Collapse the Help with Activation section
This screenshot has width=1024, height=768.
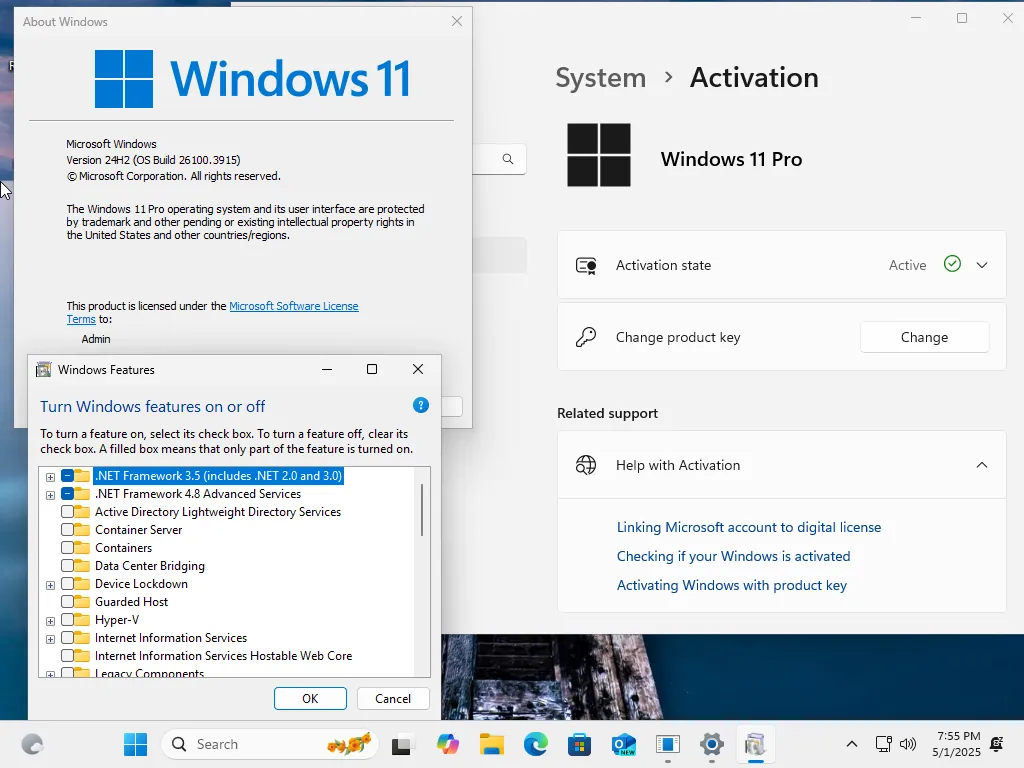click(982, 465)
